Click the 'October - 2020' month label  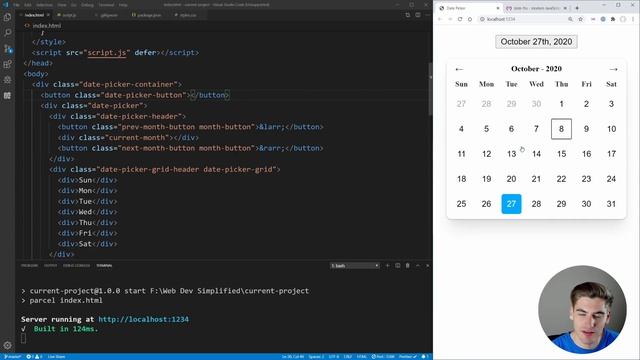click(536, 69)
